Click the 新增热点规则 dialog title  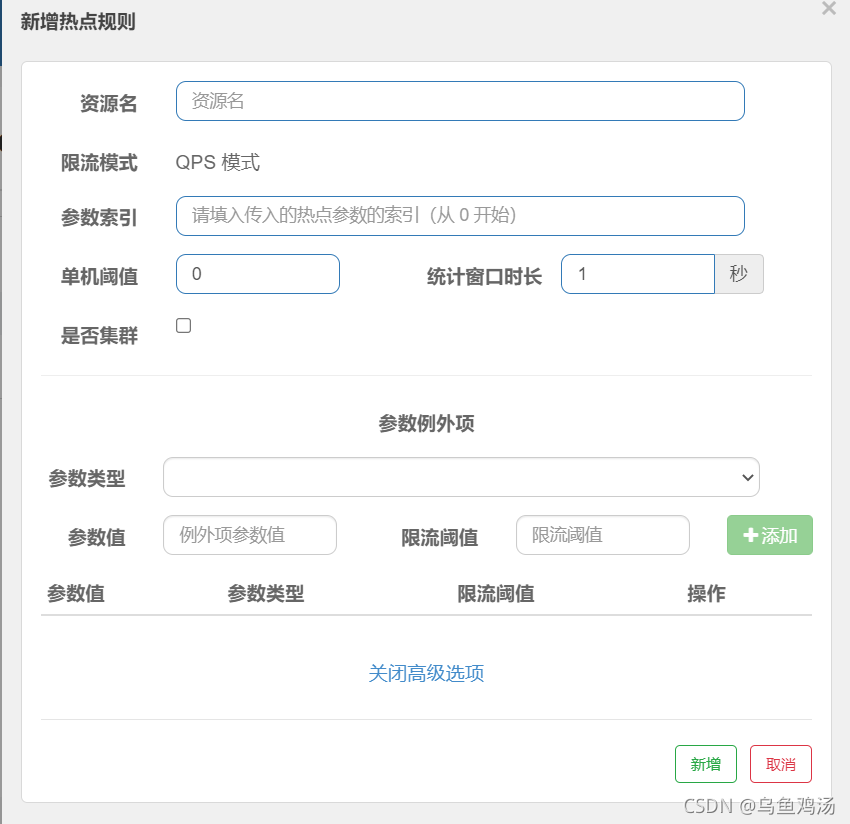78,22
